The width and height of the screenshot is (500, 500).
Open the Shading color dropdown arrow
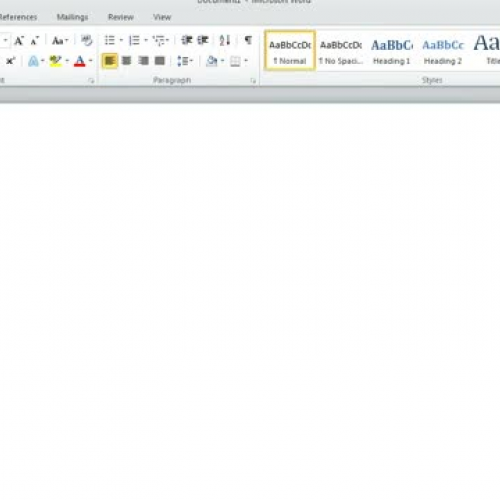[222, 61]
